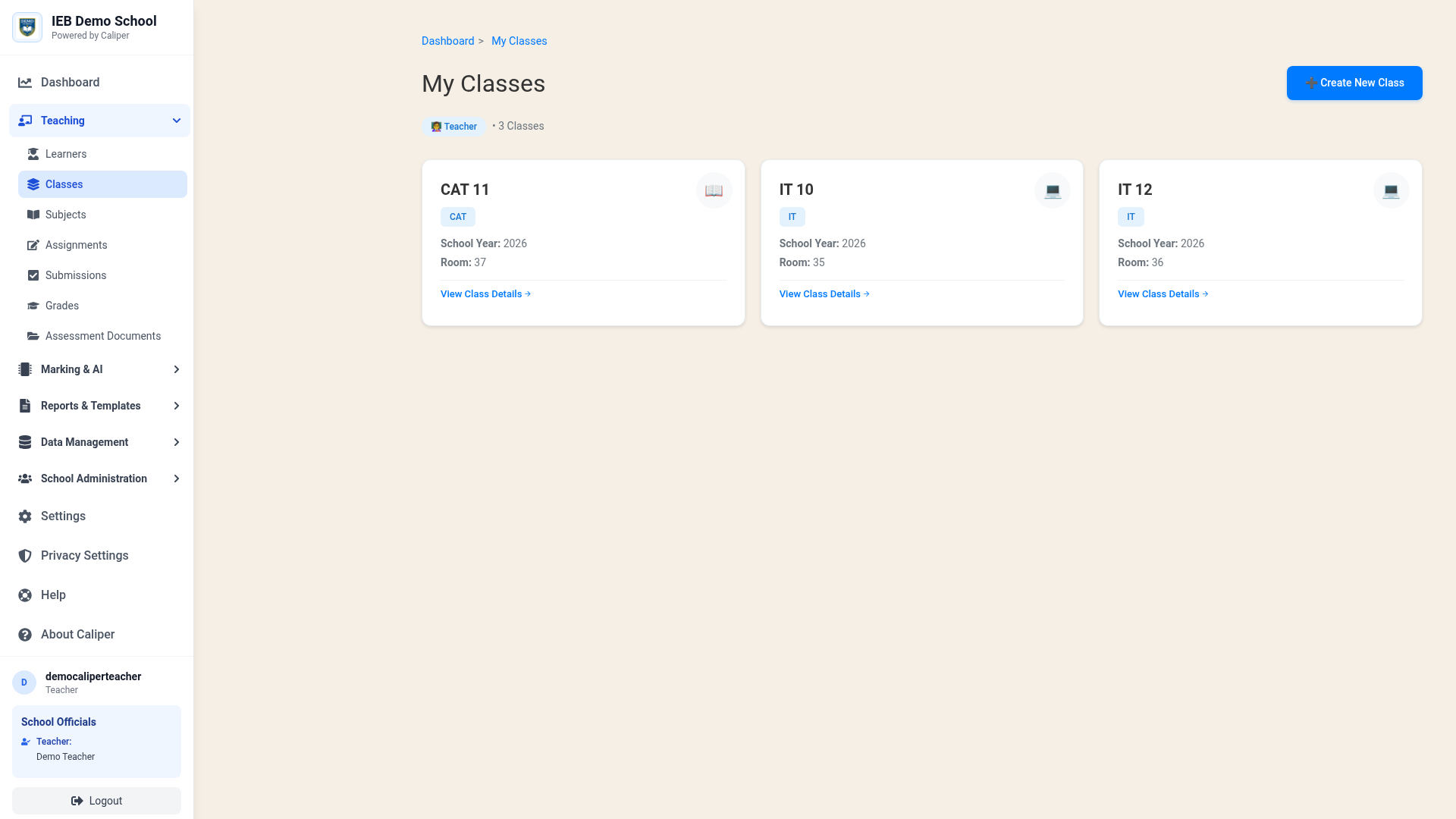Viewport: 1456px width, 819px height.
Task: Click the Settings gear icon
Action: [x=25, y=516]
